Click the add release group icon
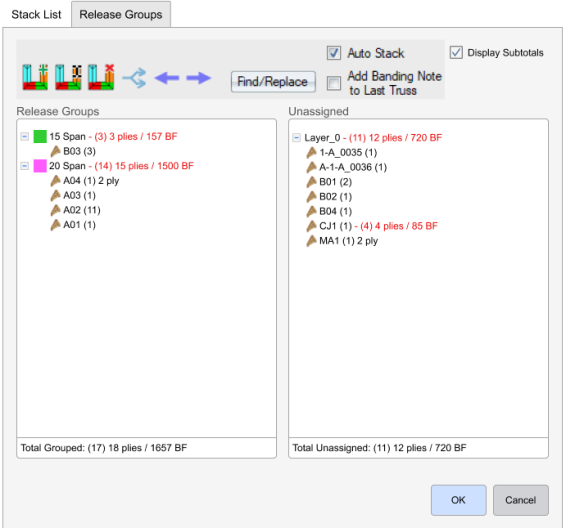Image resolution: width=566 pixels, height=528 pixels. 35,77
